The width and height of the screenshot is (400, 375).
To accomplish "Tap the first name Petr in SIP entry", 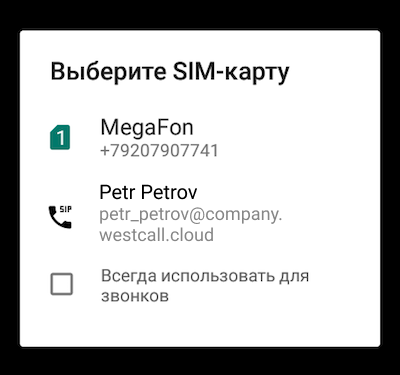I will coord(117,192).
